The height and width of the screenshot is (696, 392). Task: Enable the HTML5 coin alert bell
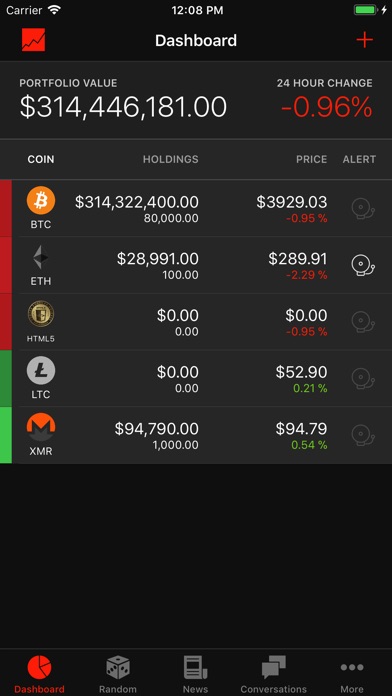[x=363, y=322]
